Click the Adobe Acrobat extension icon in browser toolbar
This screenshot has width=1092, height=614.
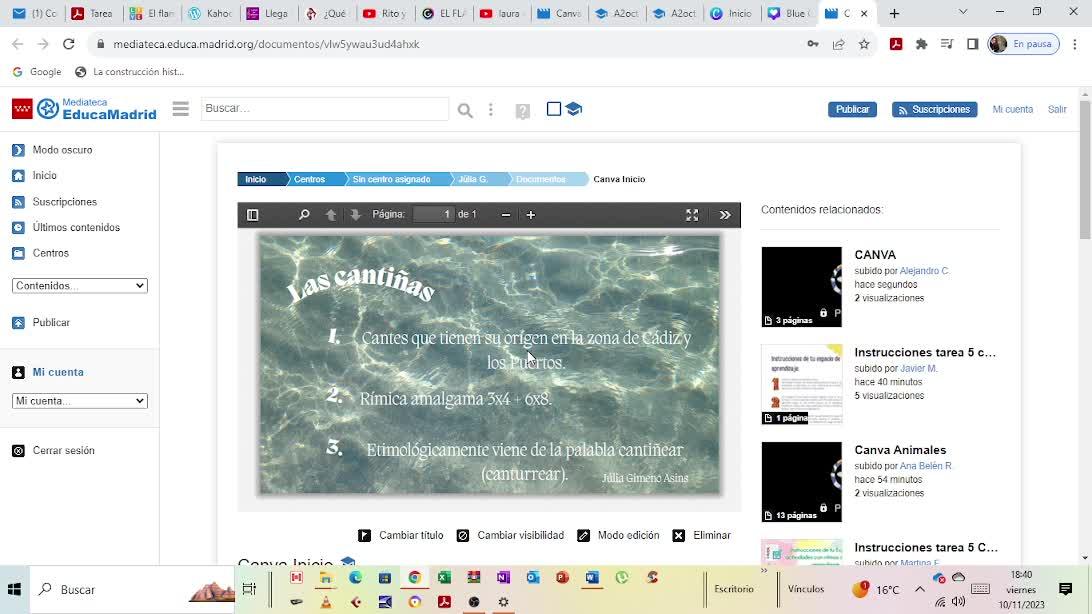coord(896,44)
